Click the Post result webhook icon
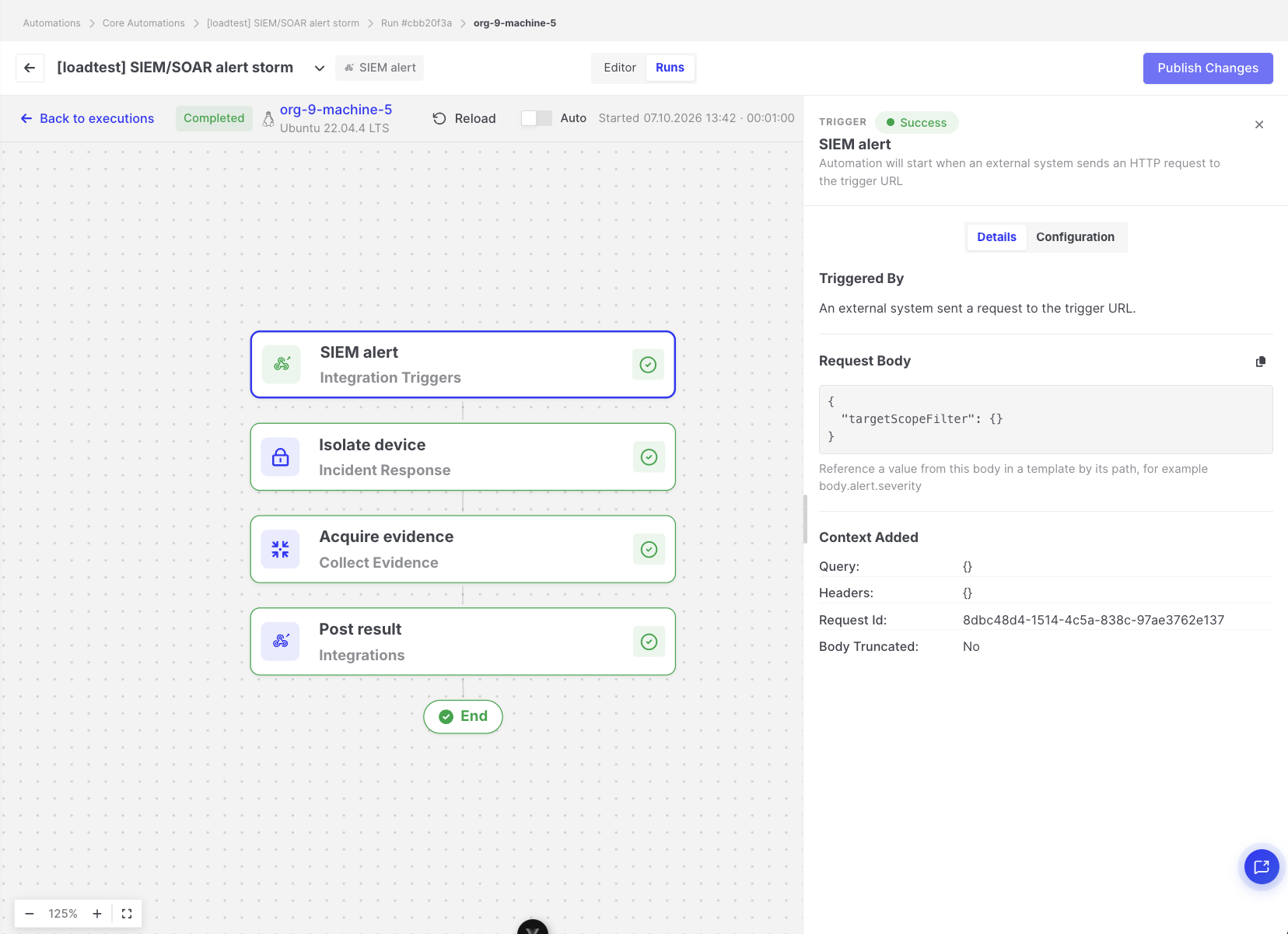The width and height of the screenshot is (1288, 934). point(281,642)
